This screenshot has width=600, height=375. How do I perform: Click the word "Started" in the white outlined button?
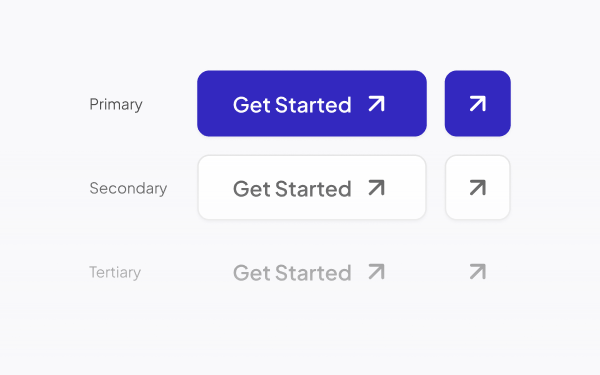click(313, 189)
